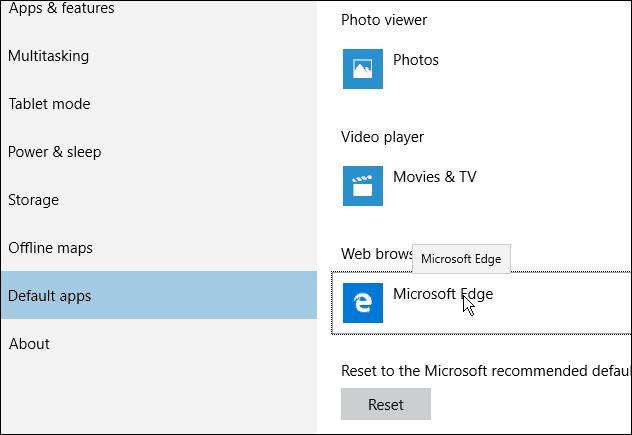This screenshot has height=435, width=632.
Task: Select the highlighted Default apps item
Action: 159,295
